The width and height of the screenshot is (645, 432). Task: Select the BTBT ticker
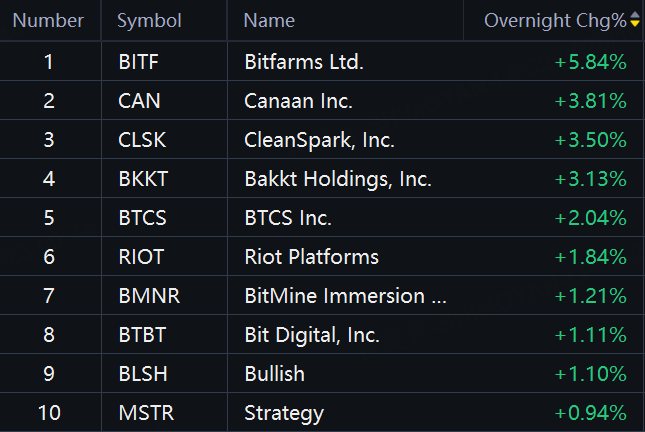[142, 335]
